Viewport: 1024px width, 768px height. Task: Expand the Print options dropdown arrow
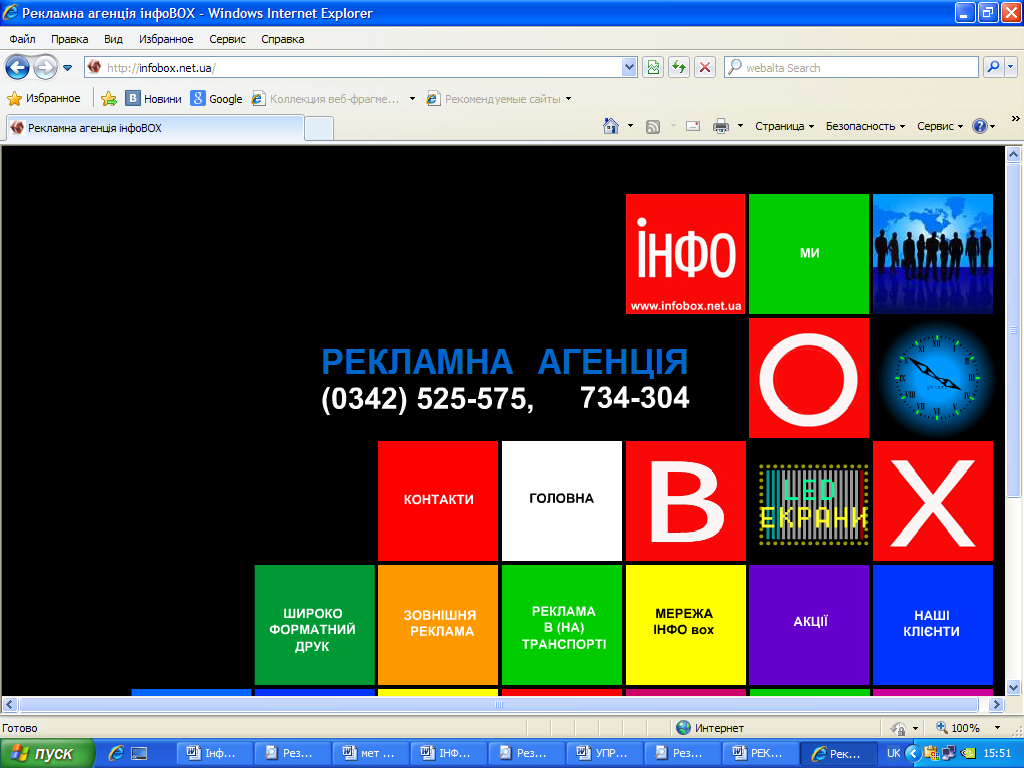click(x=740, y=126)
